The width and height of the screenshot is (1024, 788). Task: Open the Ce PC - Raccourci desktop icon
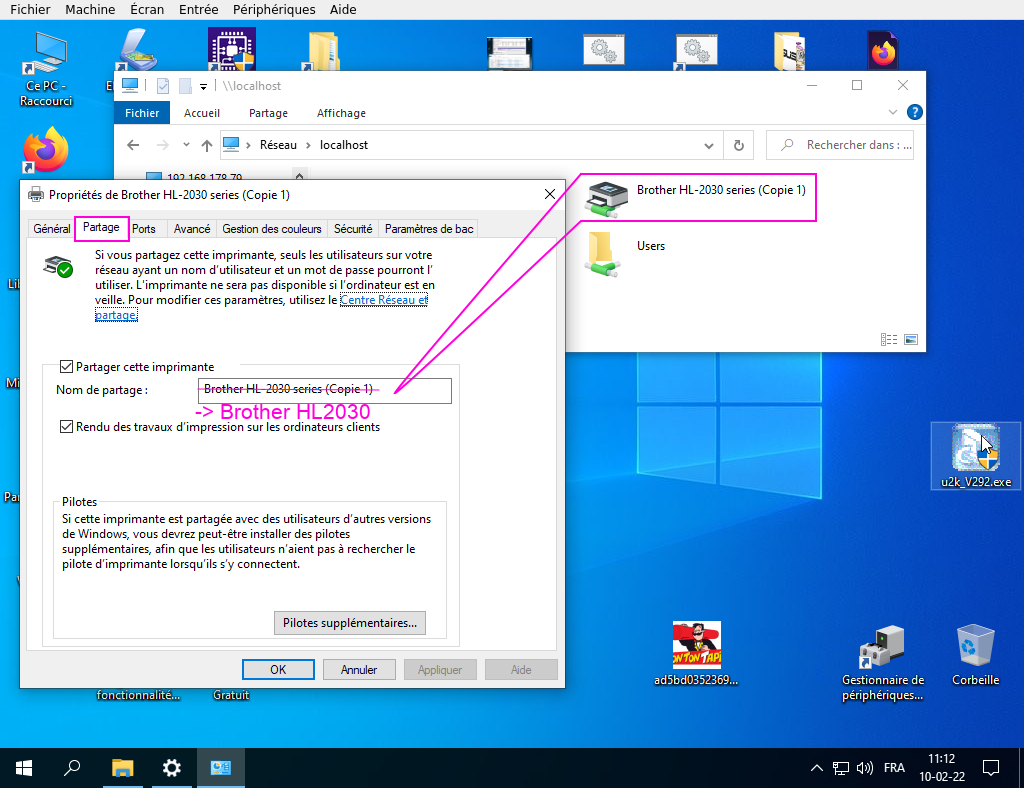tap(46, 69)
